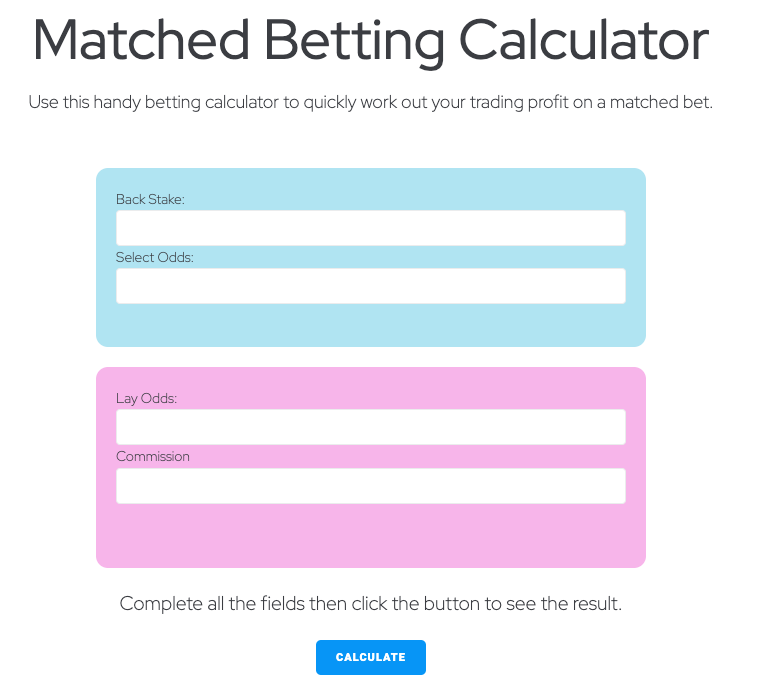Viewport: 775px width, 694px height.
Task: Click blue panel's empty area below Select Odds
Action: pyautogui.click(x=370, y=325)
